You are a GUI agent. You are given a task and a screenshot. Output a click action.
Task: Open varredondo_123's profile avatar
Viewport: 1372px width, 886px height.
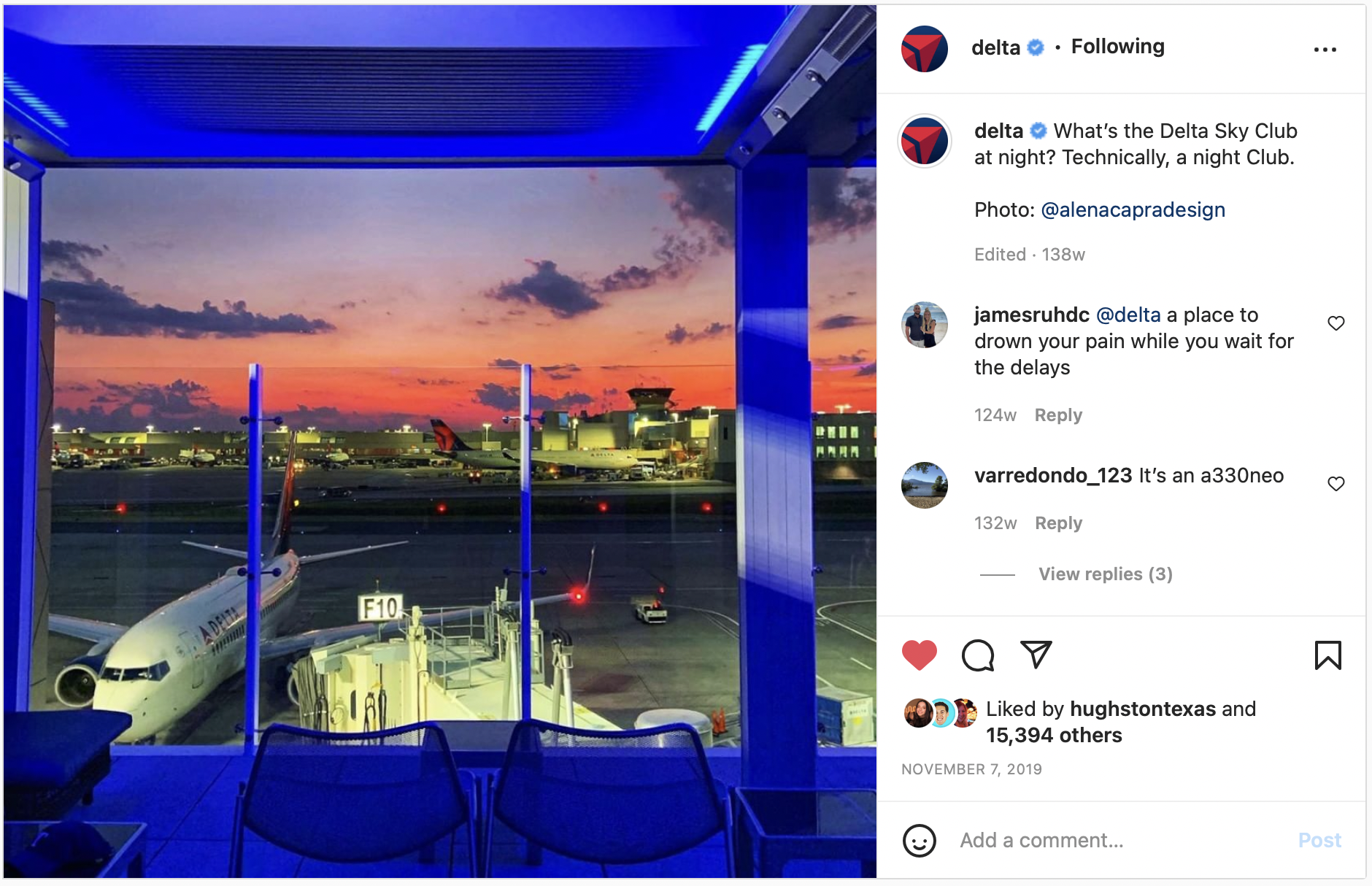tap(924, 485)
